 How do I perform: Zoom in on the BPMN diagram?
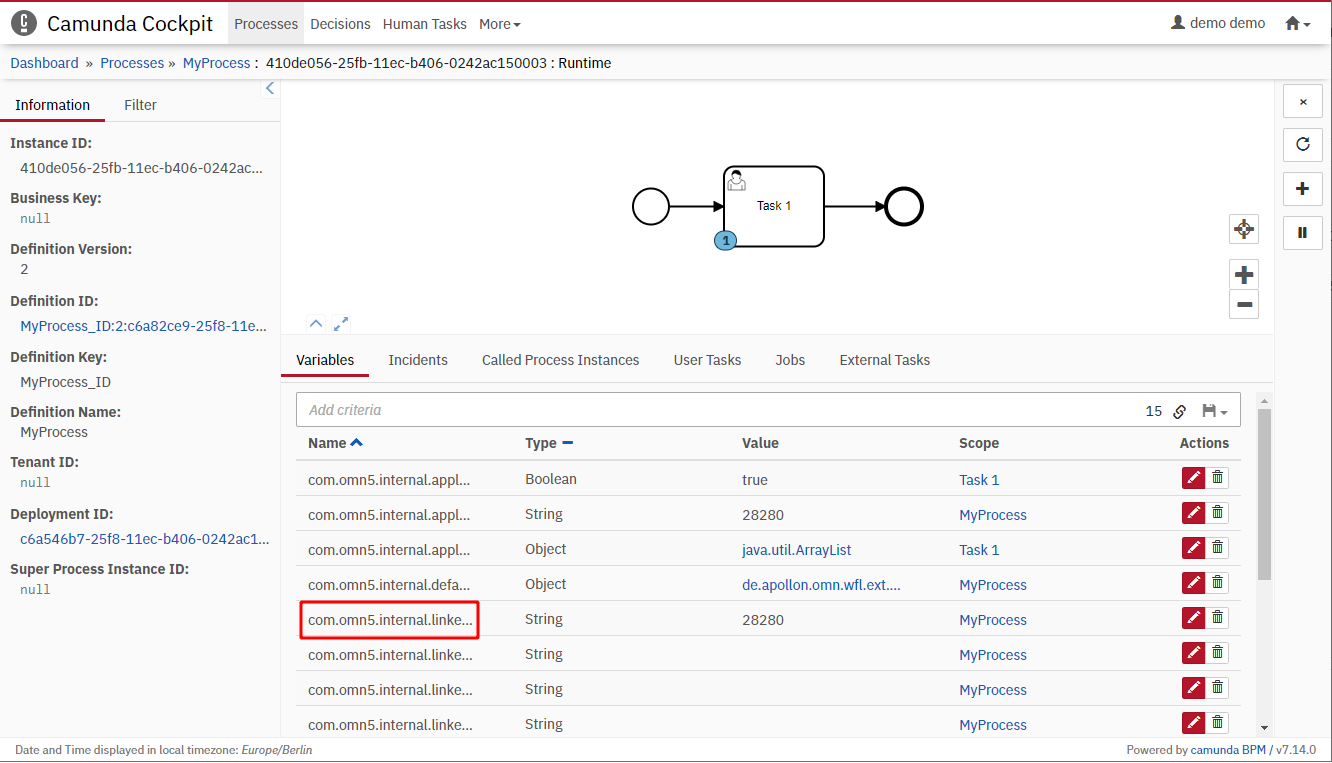point(1243,275)
